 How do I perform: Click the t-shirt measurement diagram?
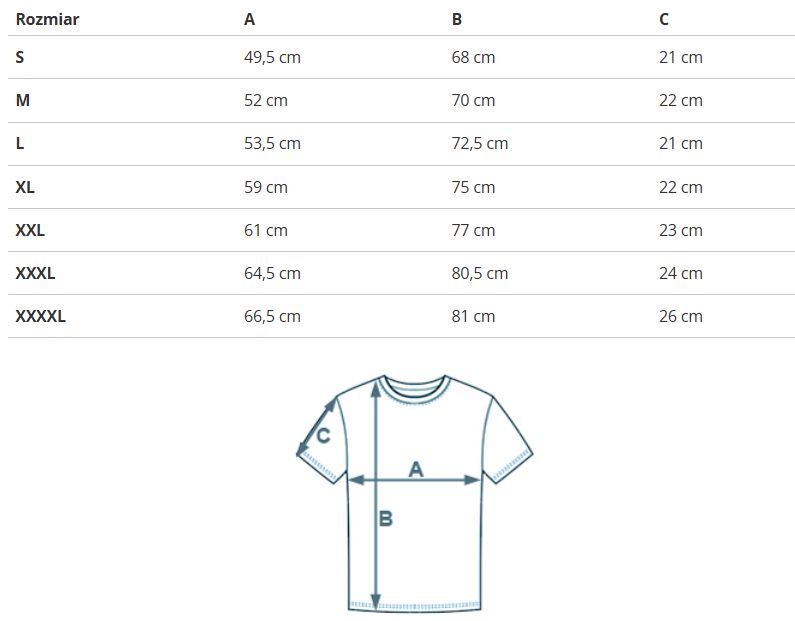(414, 492)
